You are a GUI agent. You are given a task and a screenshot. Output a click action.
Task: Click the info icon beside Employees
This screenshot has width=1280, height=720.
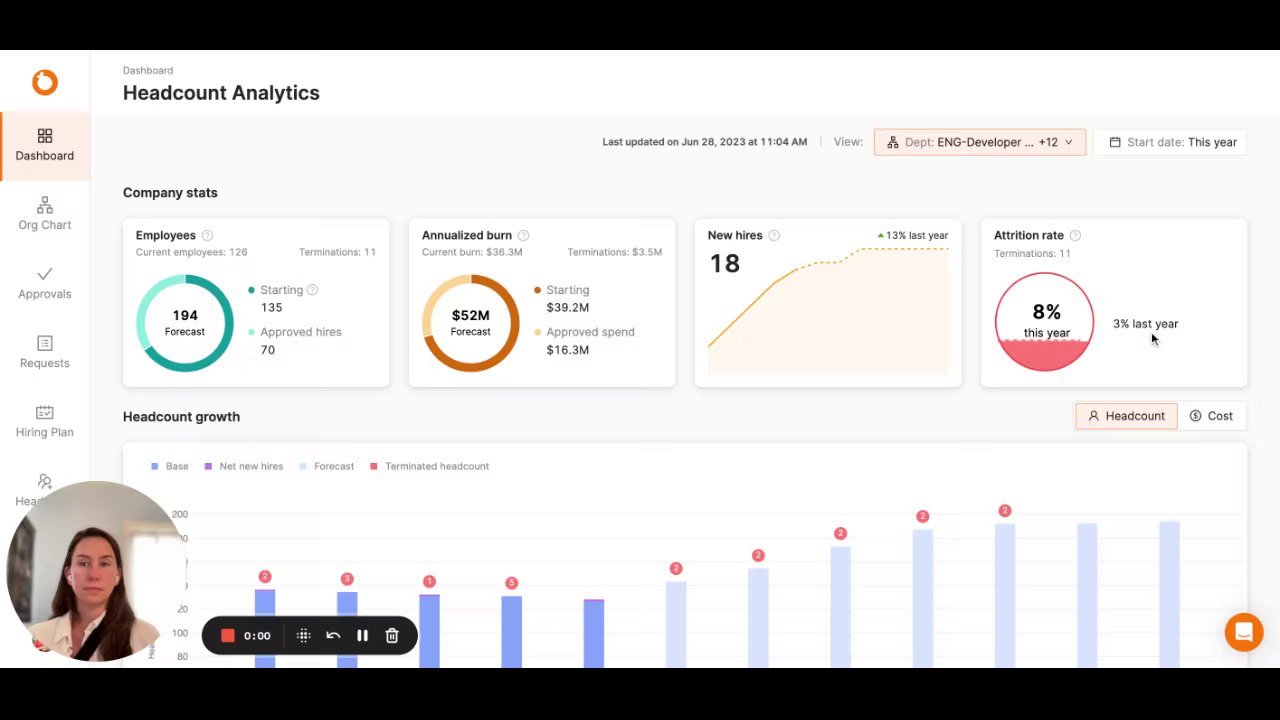click(x=207, y=236)
